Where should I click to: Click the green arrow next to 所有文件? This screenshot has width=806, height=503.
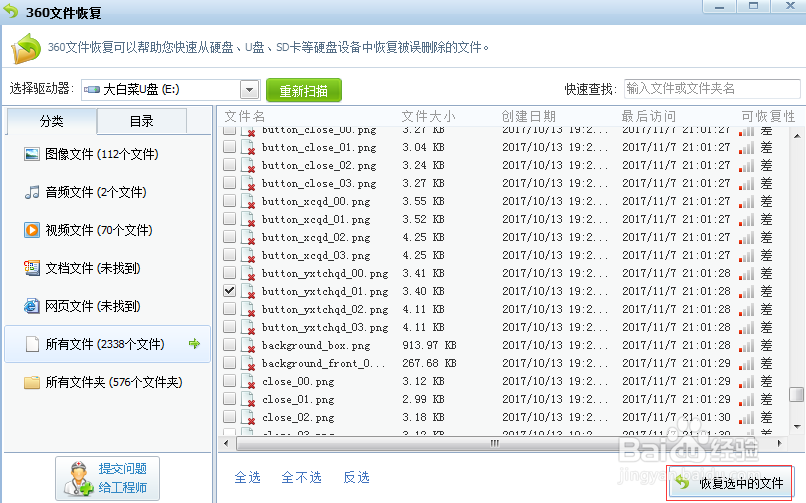point(194,343)
